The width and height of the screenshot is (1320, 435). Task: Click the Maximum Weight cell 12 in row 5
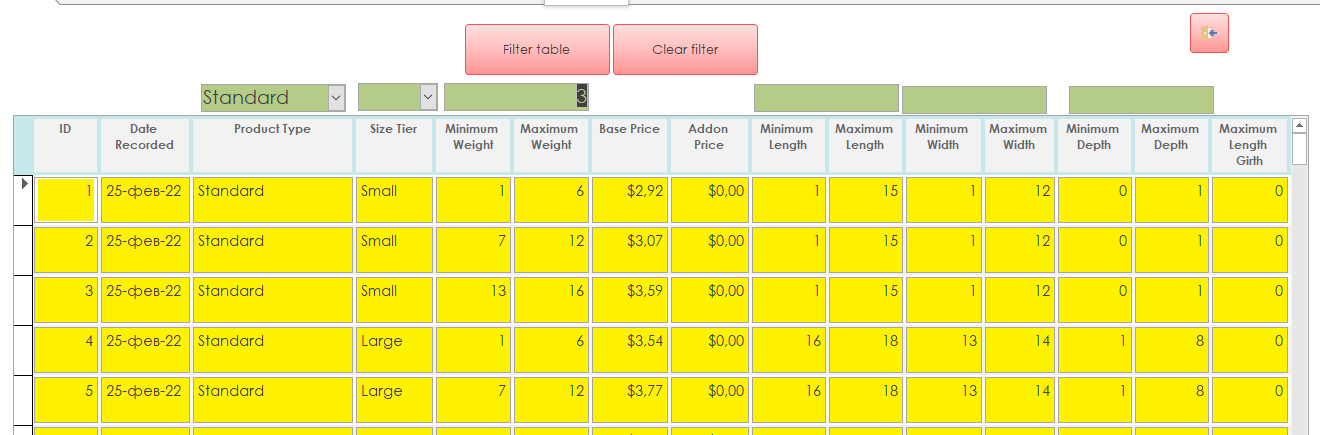552,400
